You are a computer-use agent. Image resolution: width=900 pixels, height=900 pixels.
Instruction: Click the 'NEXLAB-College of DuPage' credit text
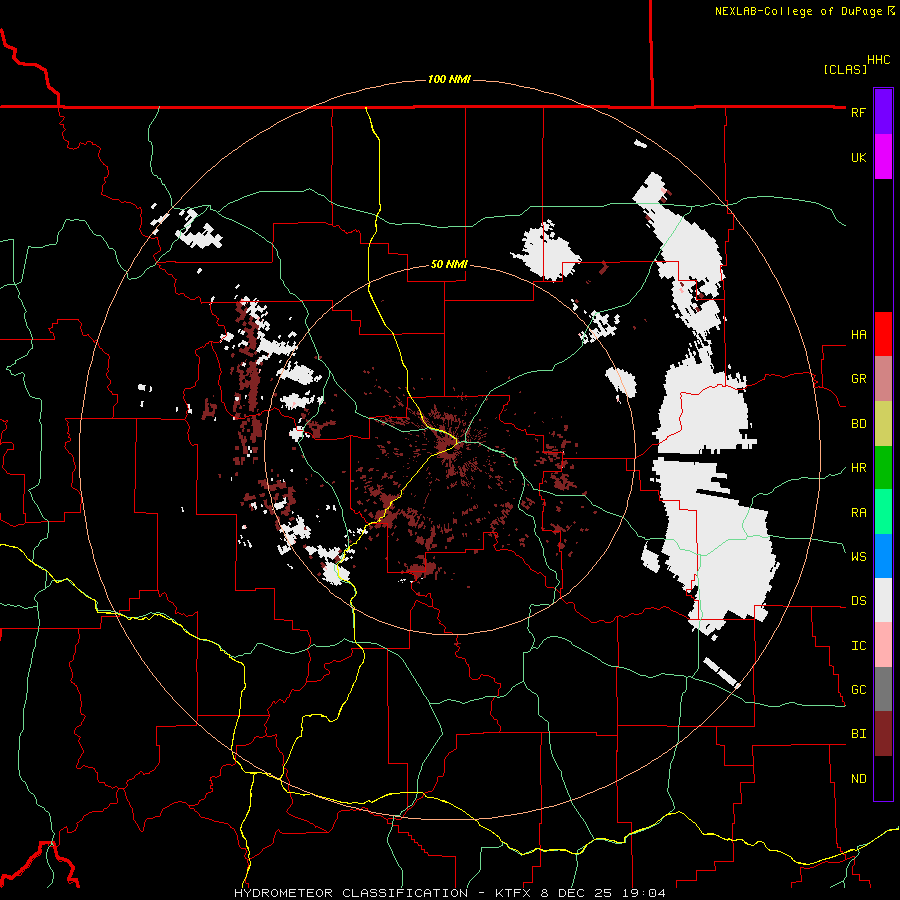pyautogui.click(x=798, y=11)
